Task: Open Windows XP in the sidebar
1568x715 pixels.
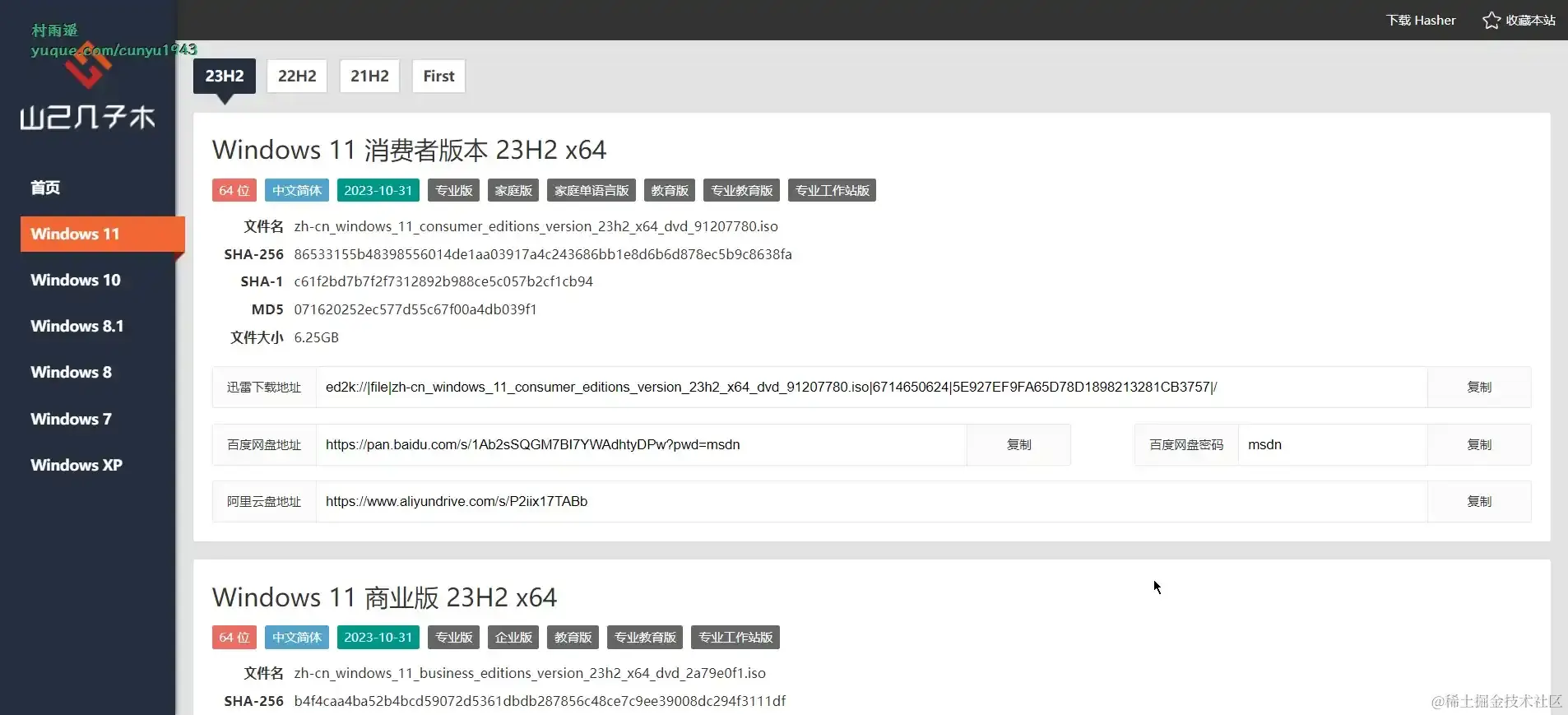Action: coord(77,465)
